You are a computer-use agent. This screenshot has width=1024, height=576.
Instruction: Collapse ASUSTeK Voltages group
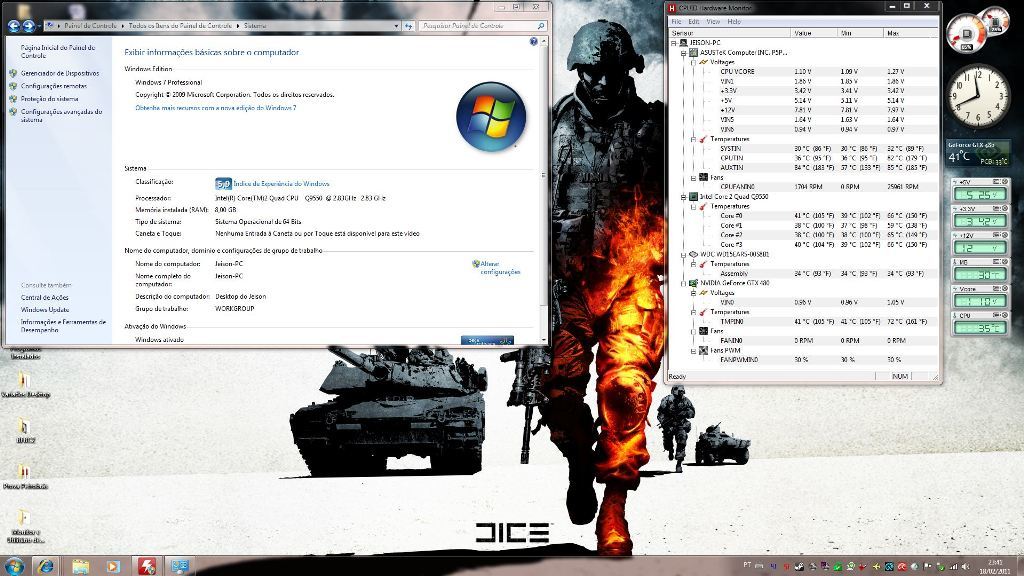pyautogui.click(x=694, y=63)
